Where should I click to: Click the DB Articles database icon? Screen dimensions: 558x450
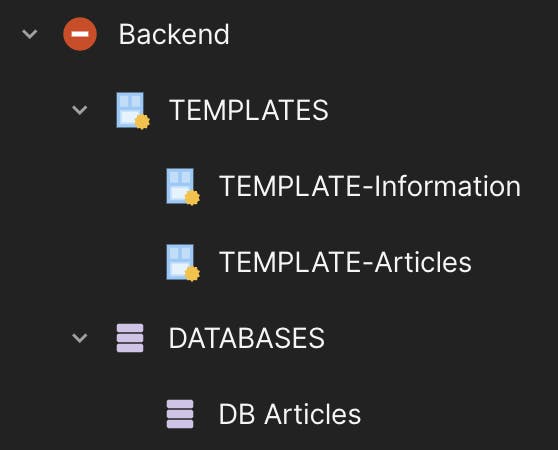(180, 414)
